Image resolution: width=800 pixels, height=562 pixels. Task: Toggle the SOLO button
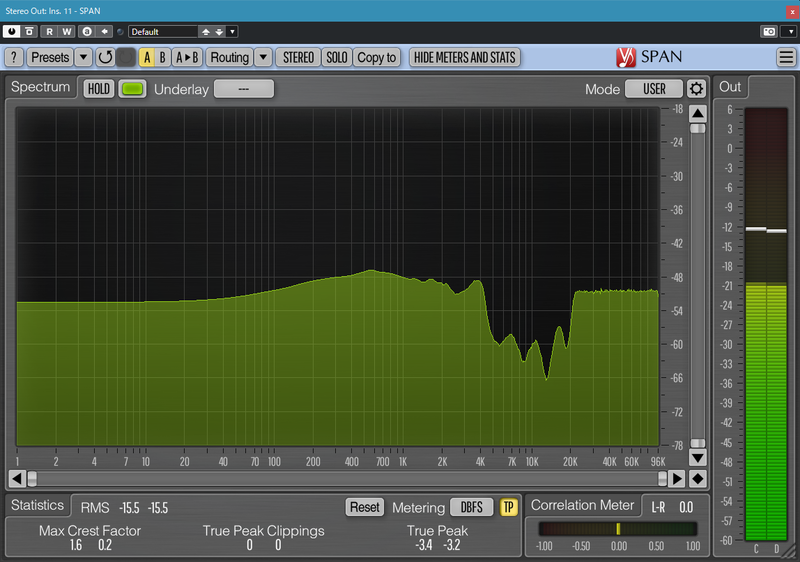click(x=337, y=58)
